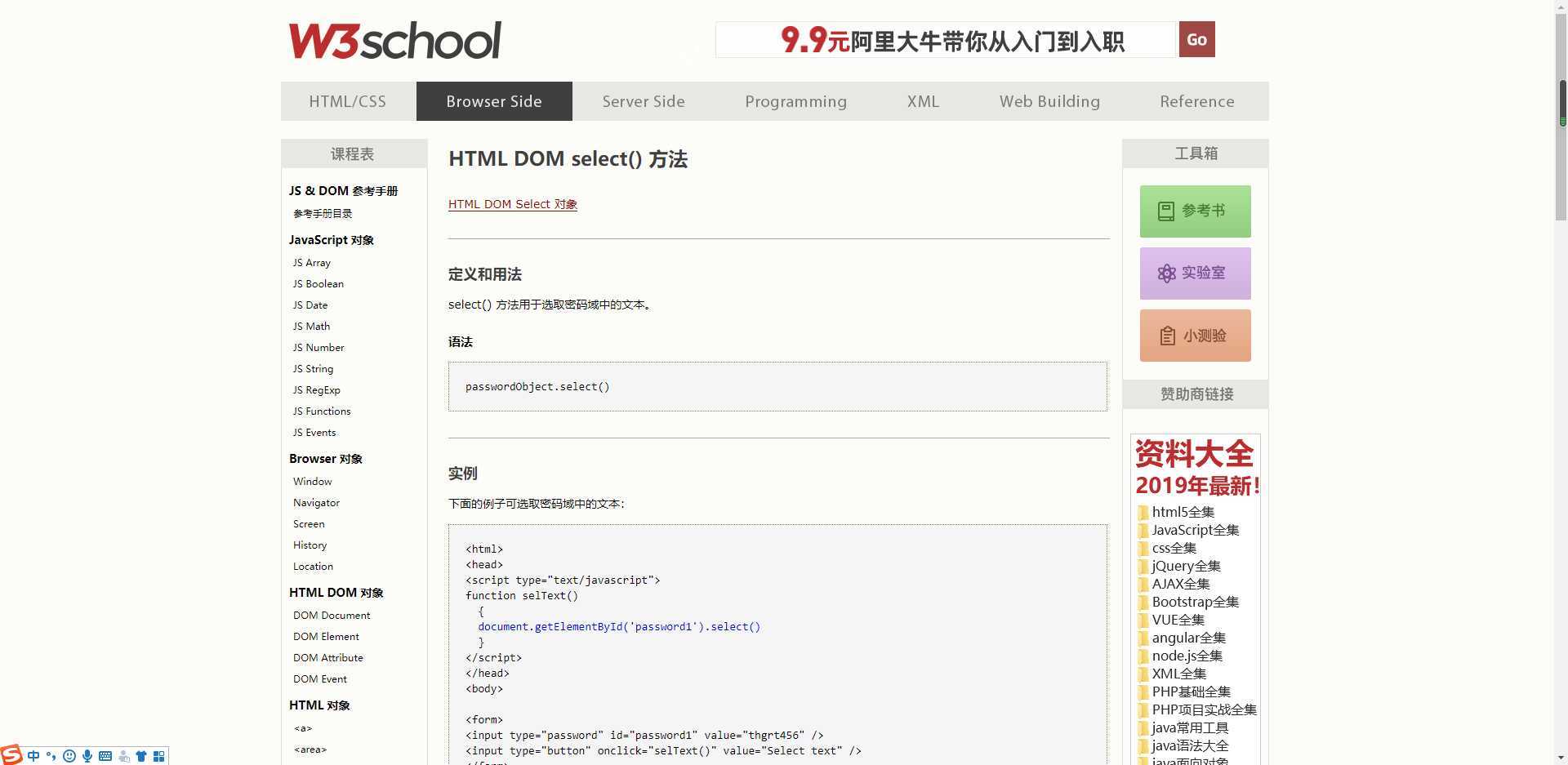1568x765 pixels.
Task: Open the DOM Element link
Action: point(327,637)
